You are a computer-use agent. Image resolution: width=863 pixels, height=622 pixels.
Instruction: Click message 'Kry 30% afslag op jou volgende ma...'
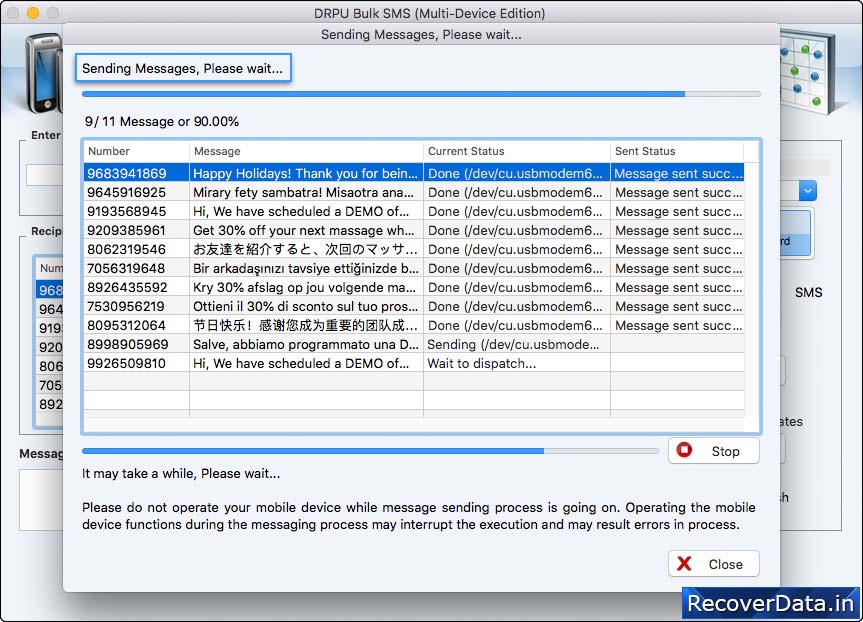304,287
